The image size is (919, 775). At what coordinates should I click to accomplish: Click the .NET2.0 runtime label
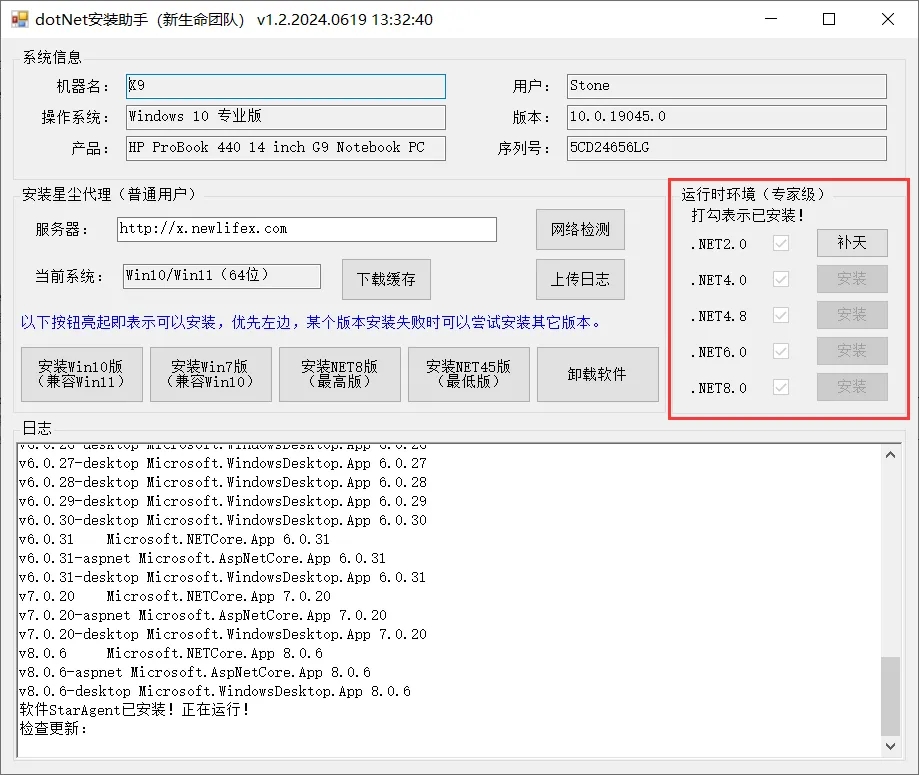pyautogui.click(x=719, y=244)
